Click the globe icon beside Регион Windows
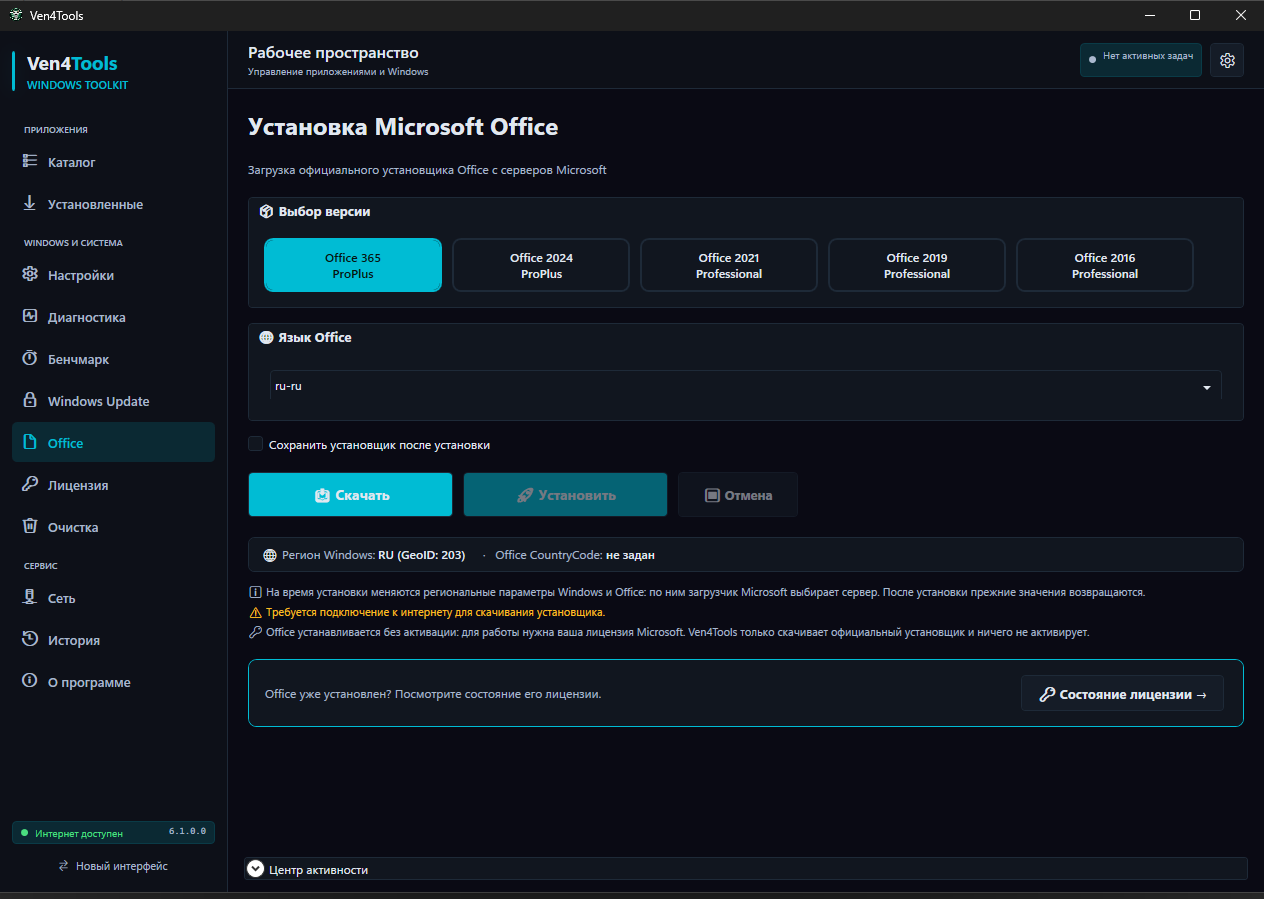The image size is (1264, 899). coord(270,555)
